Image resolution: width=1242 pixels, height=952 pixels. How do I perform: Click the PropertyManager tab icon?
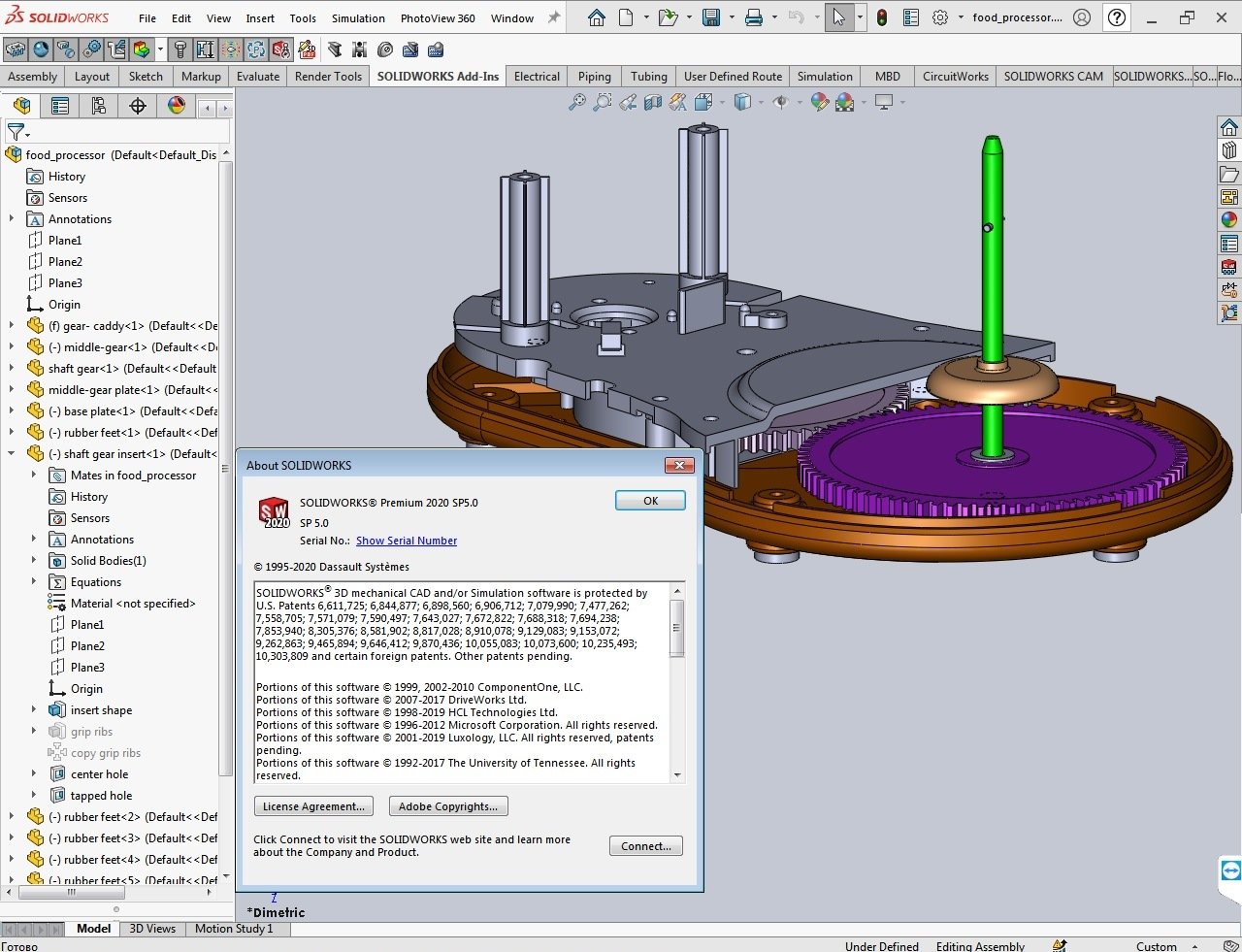60,106
